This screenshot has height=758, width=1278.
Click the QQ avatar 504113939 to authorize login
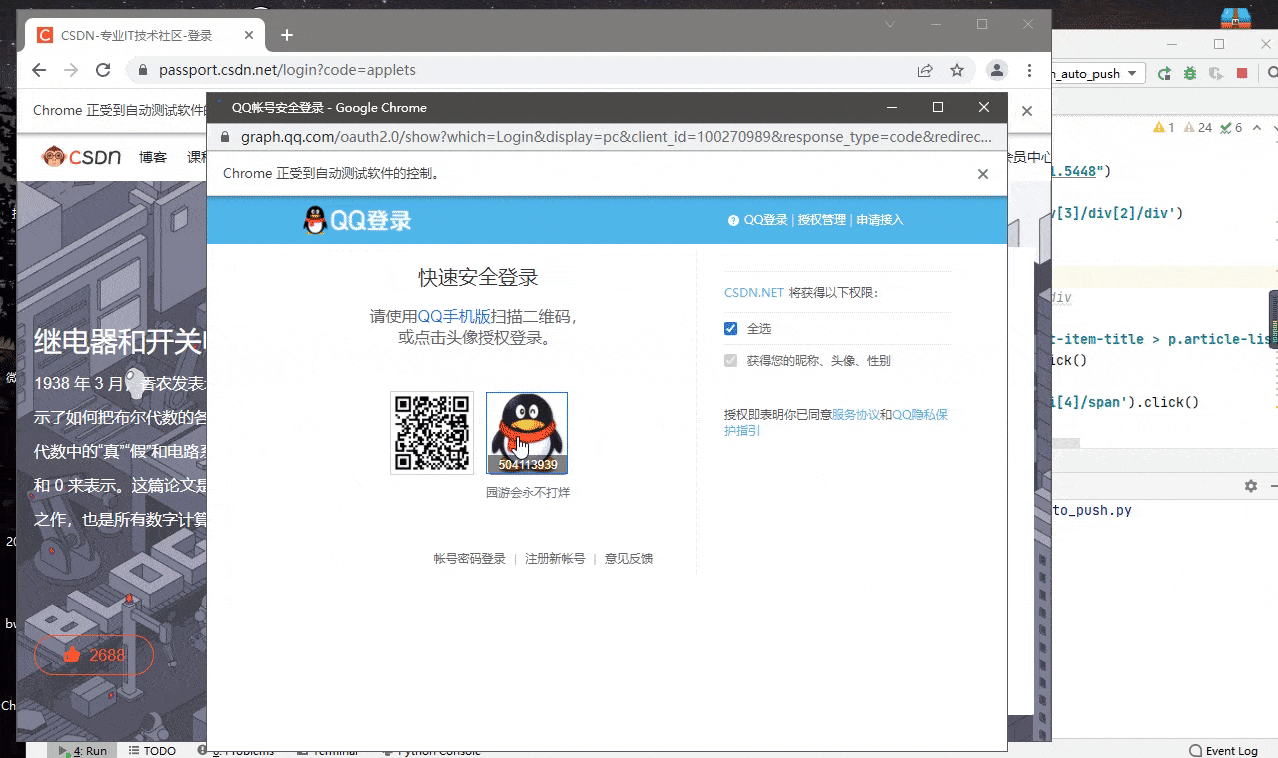[x=527, y=433]
